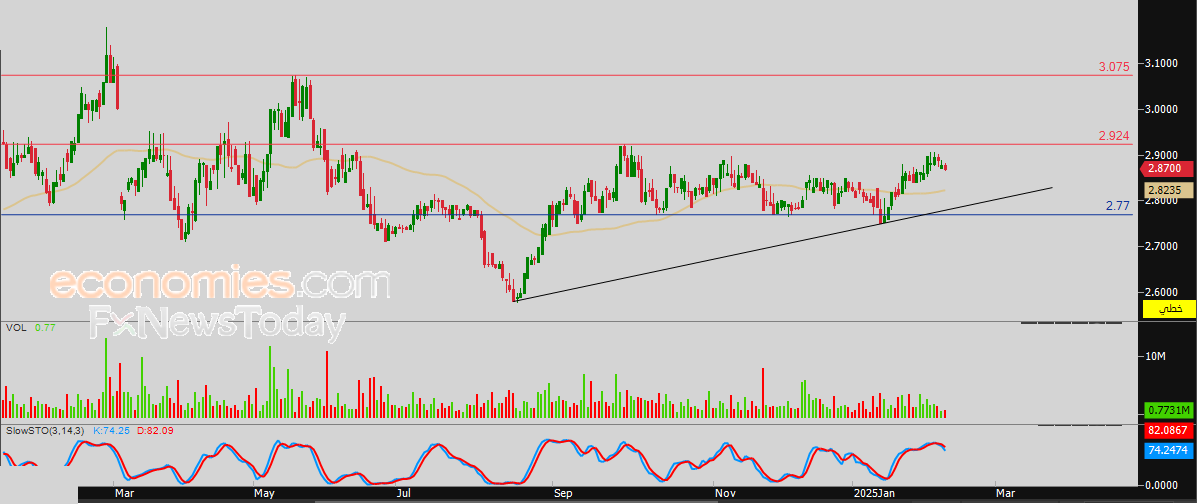This screenshot has width=1197, height=504.
Task: Click the beige 2.8235 moving average tag
Action: 1167,190
